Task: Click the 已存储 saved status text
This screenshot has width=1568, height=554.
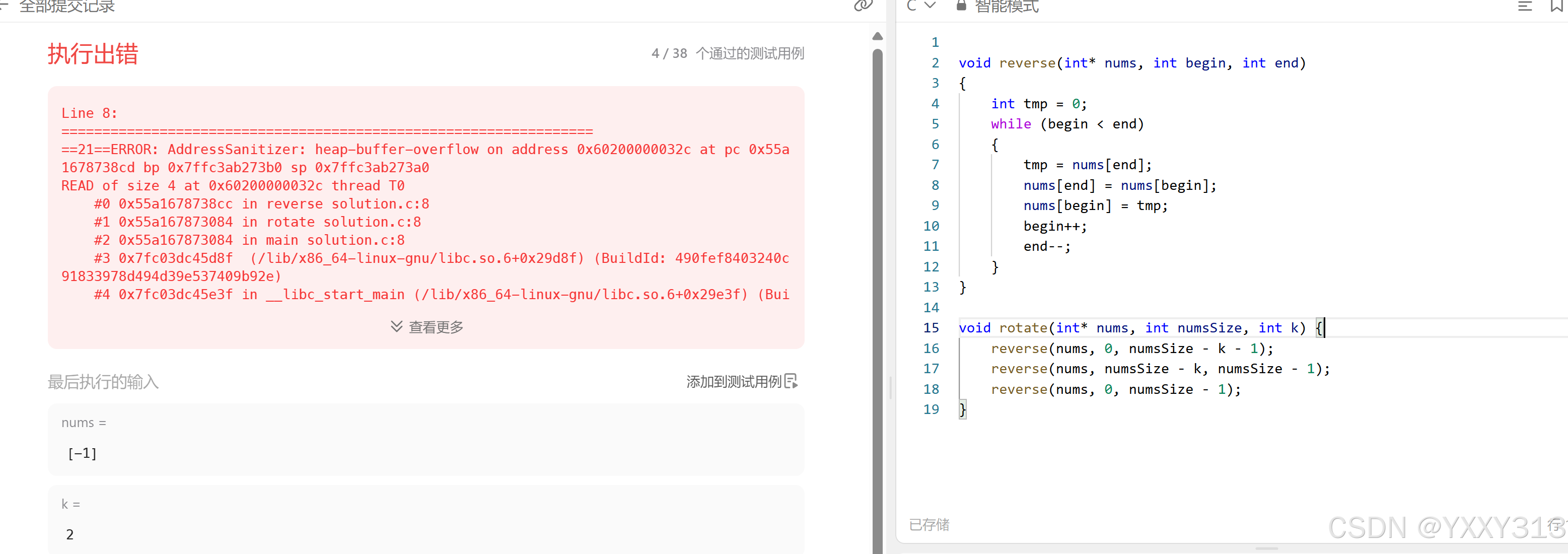Action: (929, 525)
